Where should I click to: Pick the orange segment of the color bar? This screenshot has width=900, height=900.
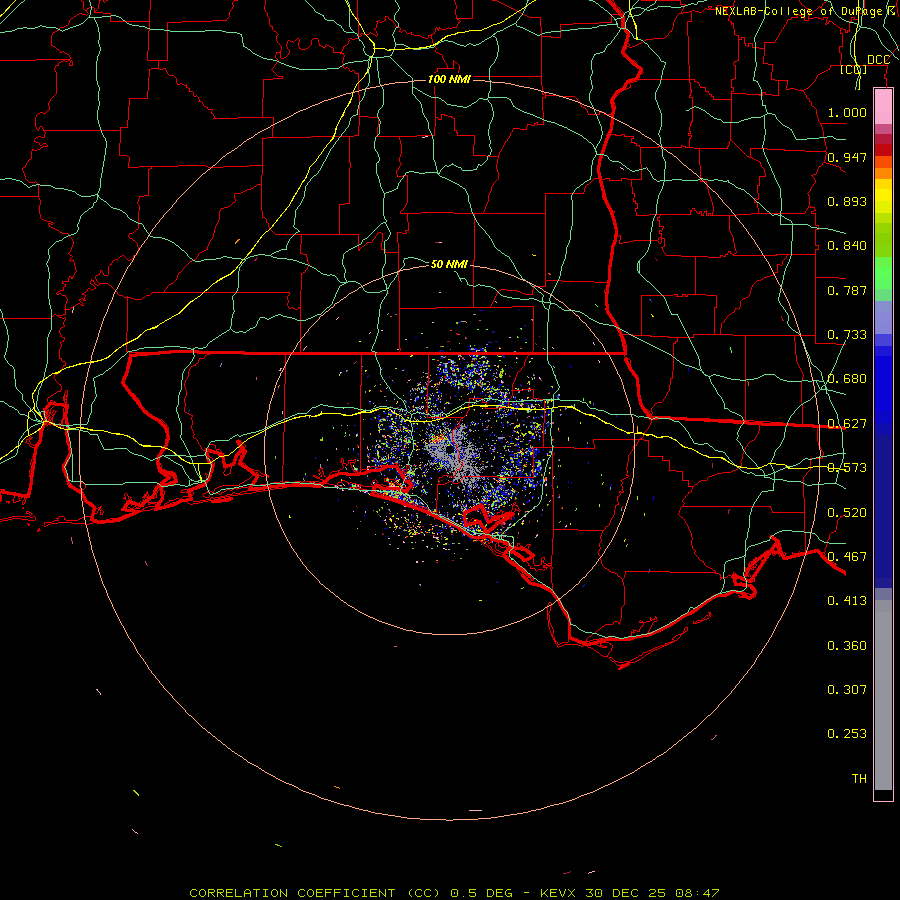pyautogui.click(x=883, y=173)
